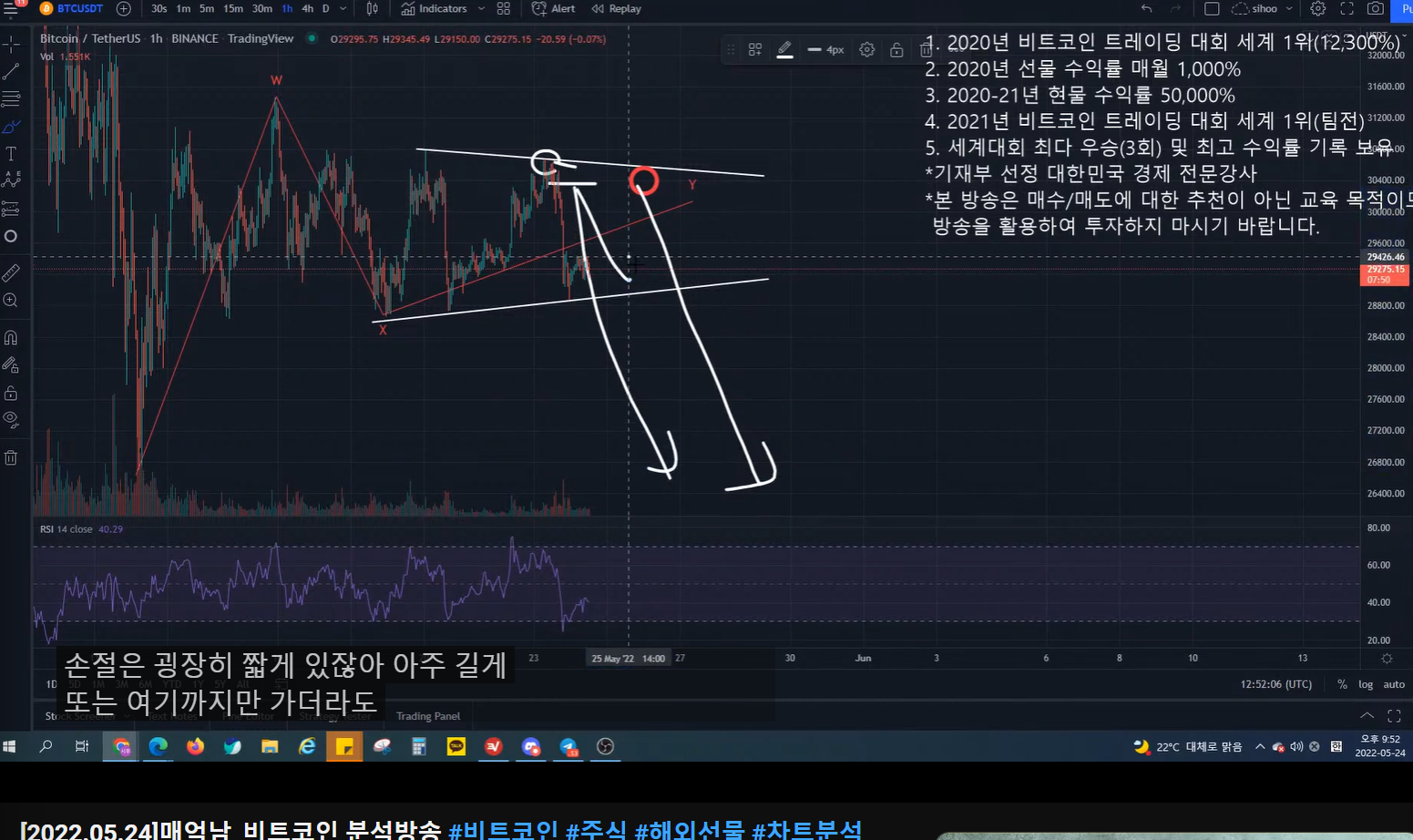Open drawing settings gear in floating toolbar
Image resolution: width=1413 pixels, height=840 pixels.
pyautogui.click(x=867, y=49)
